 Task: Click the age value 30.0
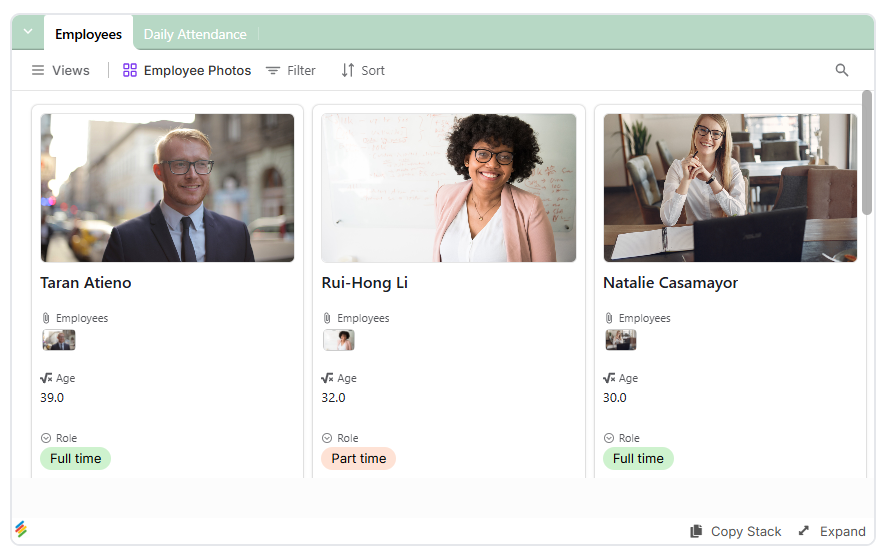(615, 398)
